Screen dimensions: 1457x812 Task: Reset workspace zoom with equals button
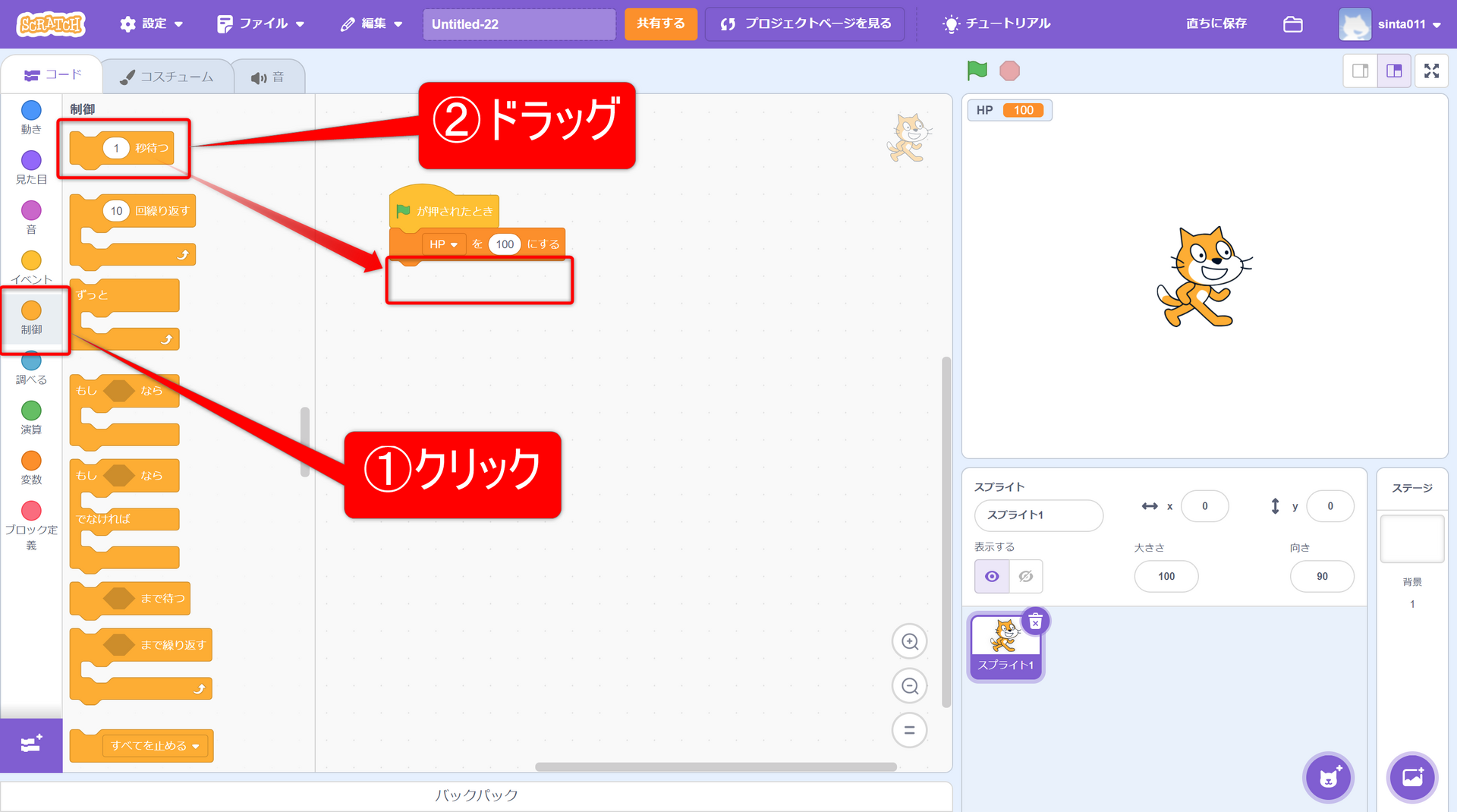[x=909, y=730]
